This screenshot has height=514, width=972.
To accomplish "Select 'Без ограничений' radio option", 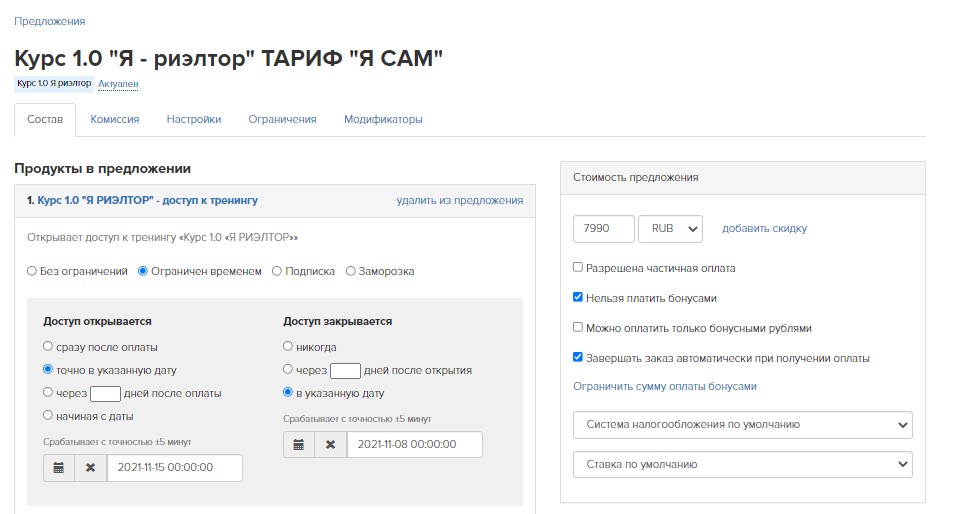I will pyautogui.click(x=32, y=271).
